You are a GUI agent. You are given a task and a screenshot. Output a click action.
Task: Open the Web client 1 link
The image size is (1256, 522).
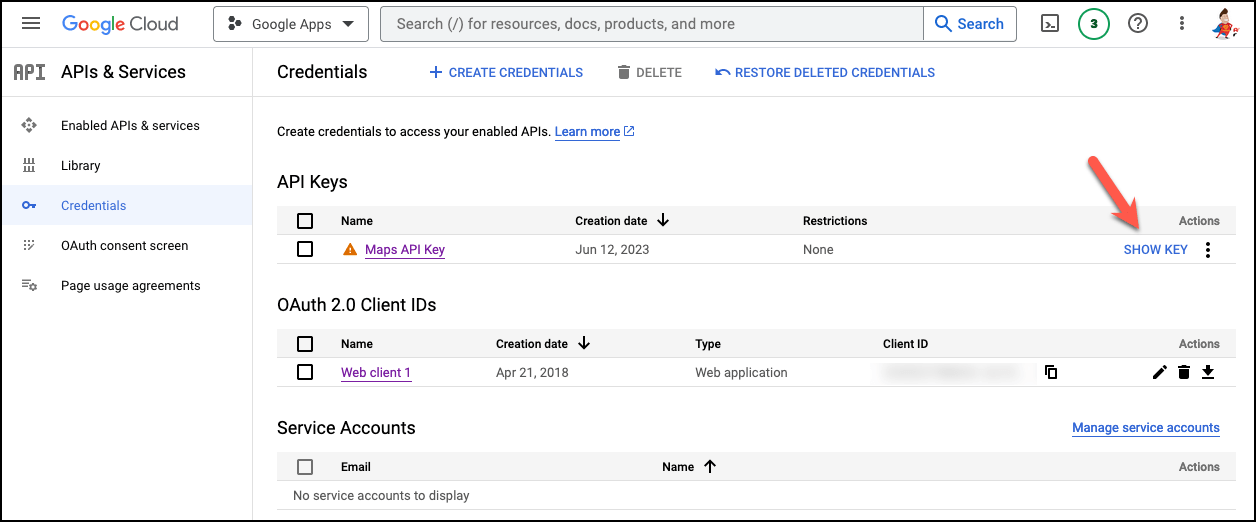[x=376, y=372]
